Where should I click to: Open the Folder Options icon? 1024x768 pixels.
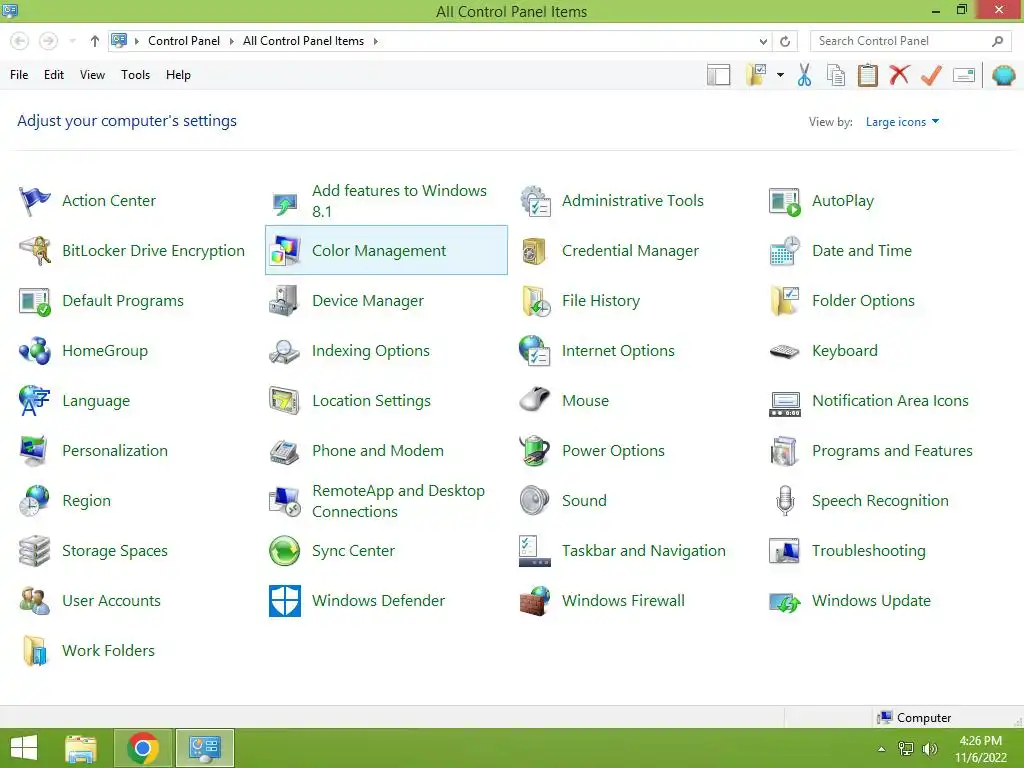tap(785, 300)
